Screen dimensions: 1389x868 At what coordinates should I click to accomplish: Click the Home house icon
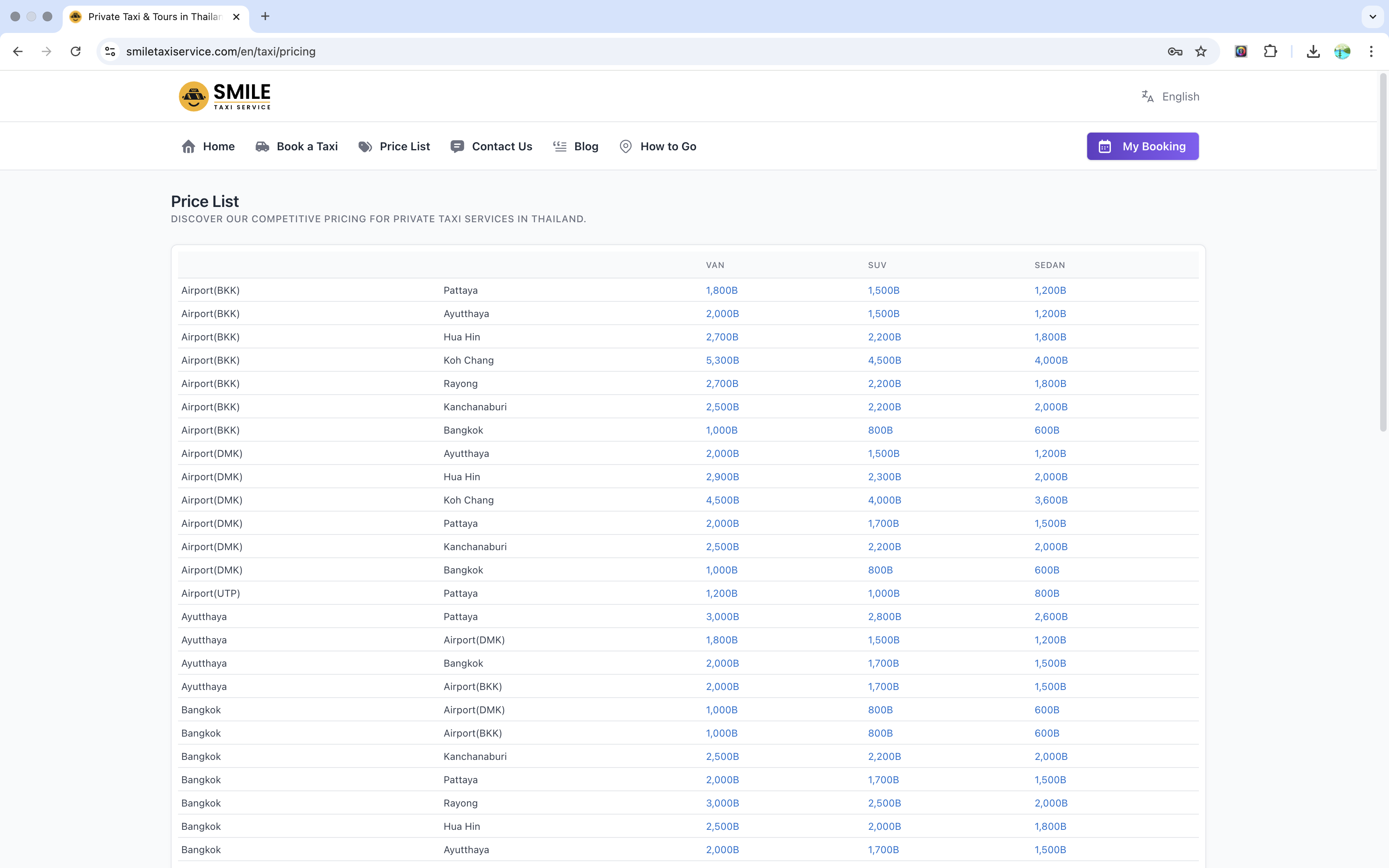point(188,146)
